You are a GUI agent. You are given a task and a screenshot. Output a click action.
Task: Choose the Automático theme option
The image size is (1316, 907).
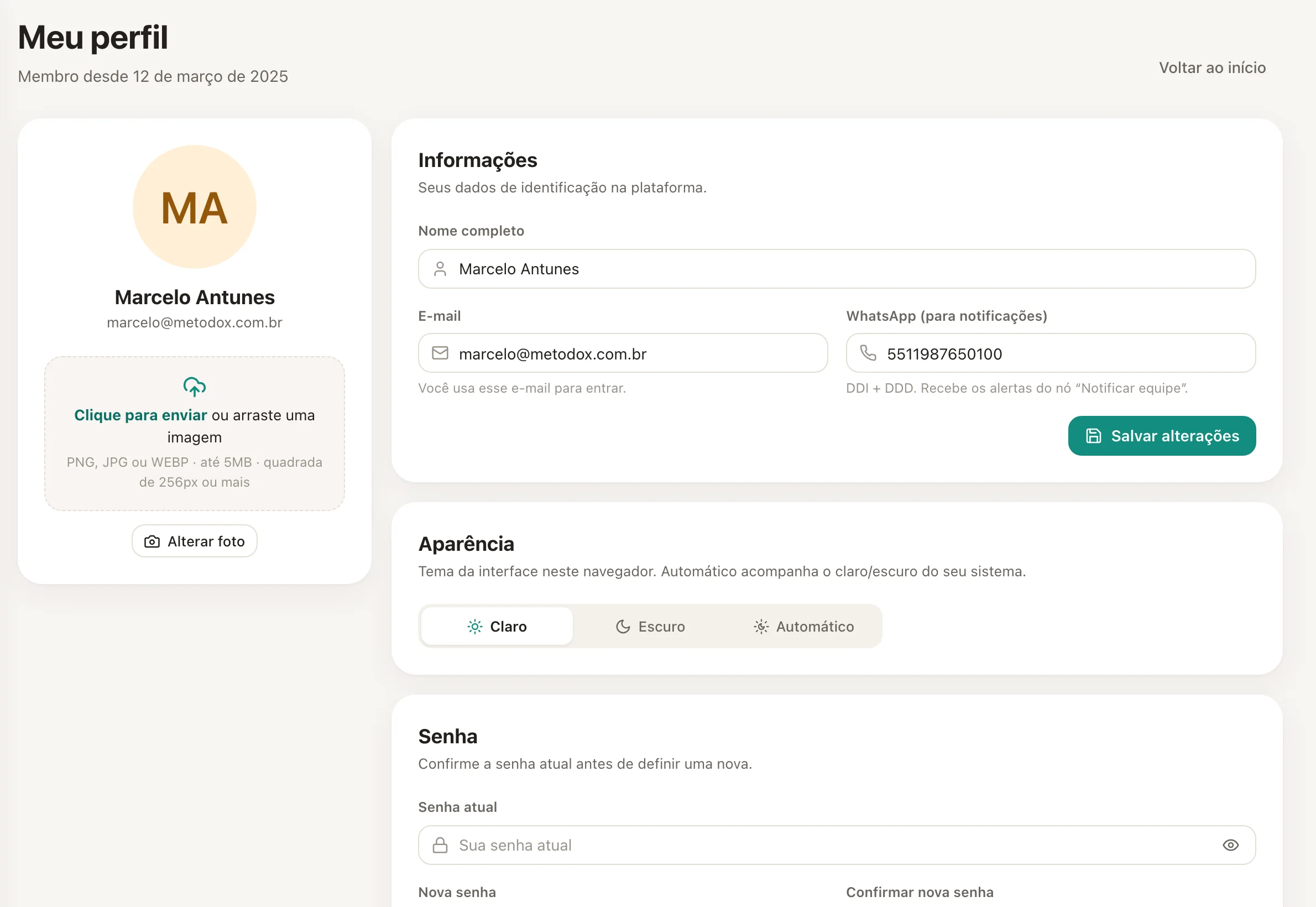tap(803, 626)
